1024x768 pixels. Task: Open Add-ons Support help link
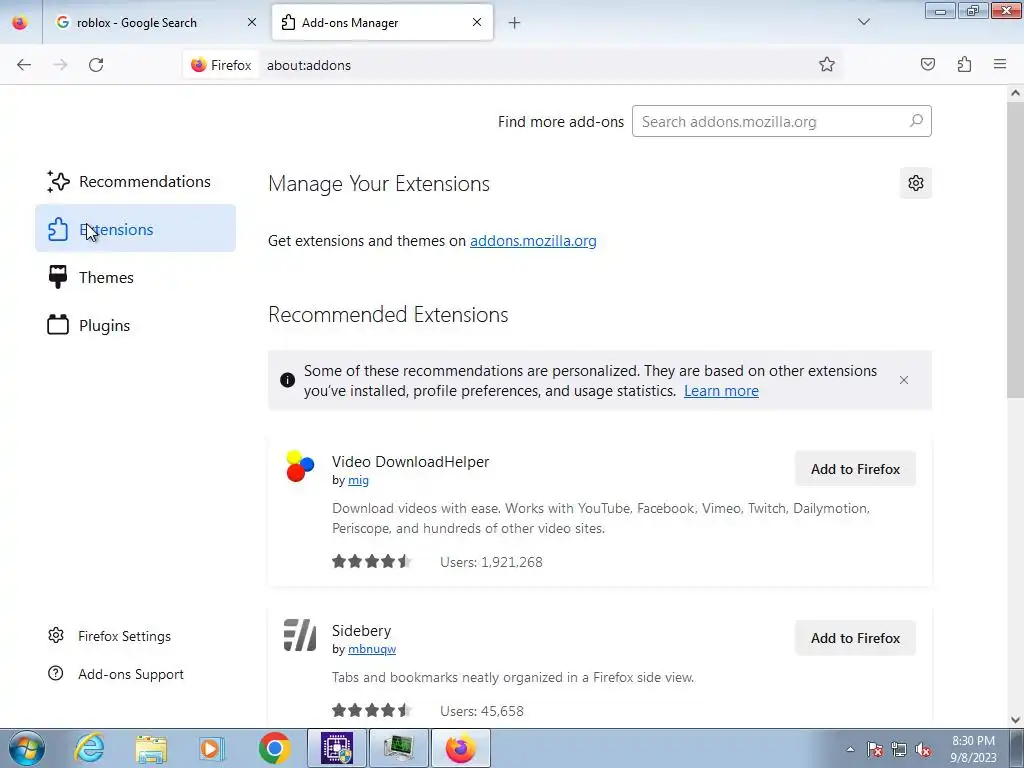[116, 674]
